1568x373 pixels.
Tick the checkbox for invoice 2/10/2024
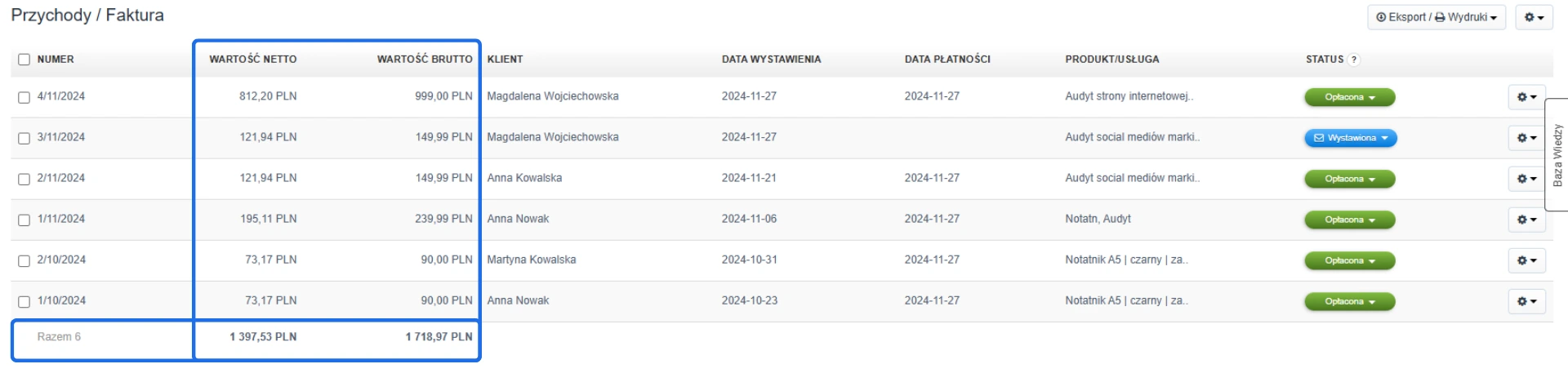coord(24,260)
